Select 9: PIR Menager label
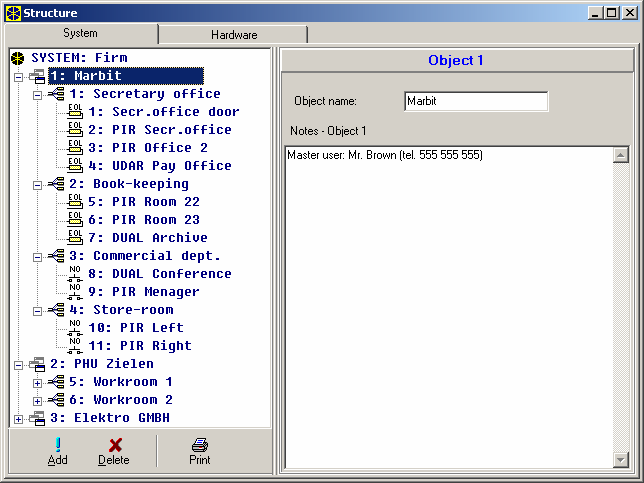The width and height of the screenshot is (644, 483). click(x=144, y=292)
